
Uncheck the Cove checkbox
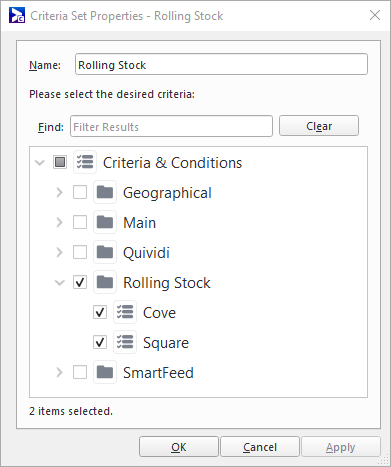(100, 312)
